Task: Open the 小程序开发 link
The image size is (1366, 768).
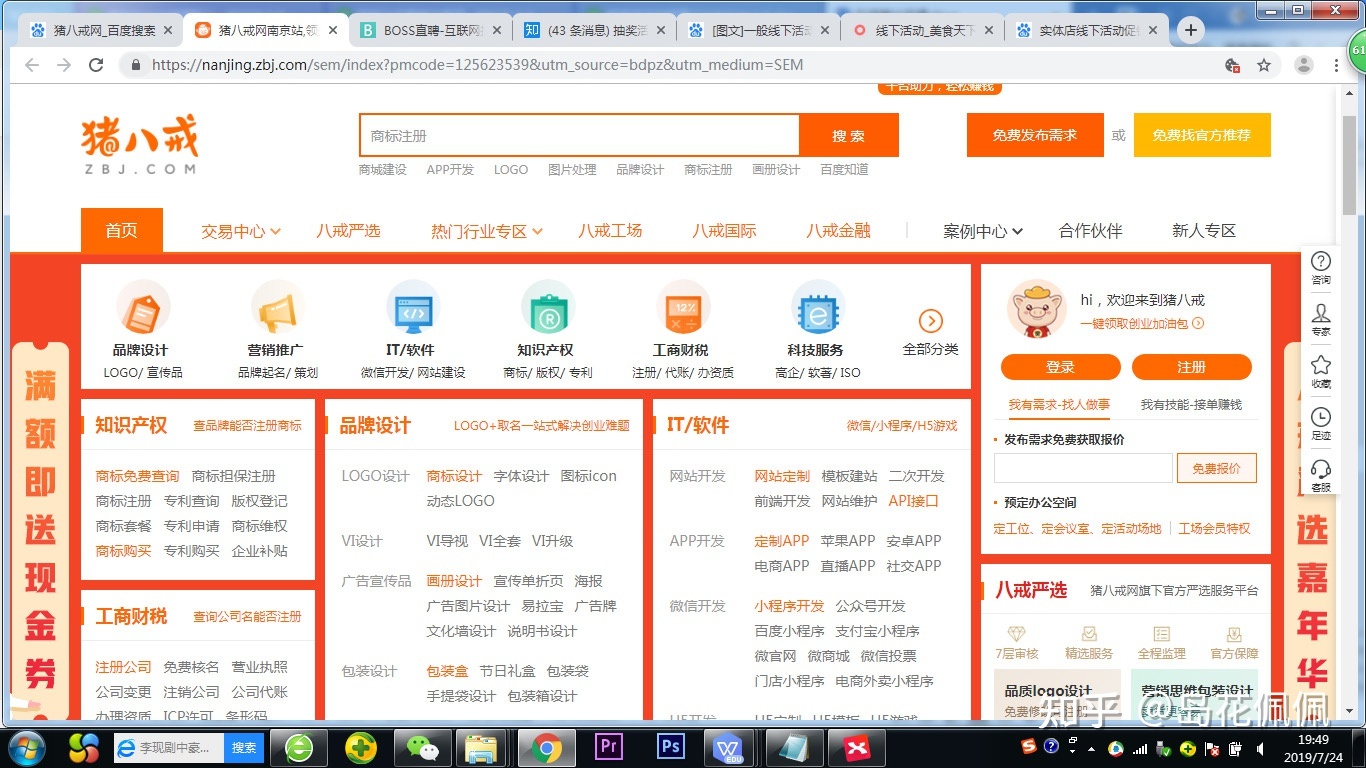Action: click(789, 606)
